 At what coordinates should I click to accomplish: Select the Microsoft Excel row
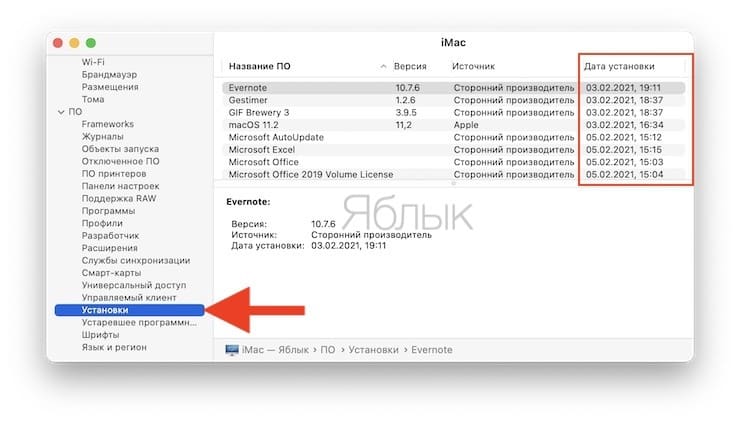tap(453, 150)
